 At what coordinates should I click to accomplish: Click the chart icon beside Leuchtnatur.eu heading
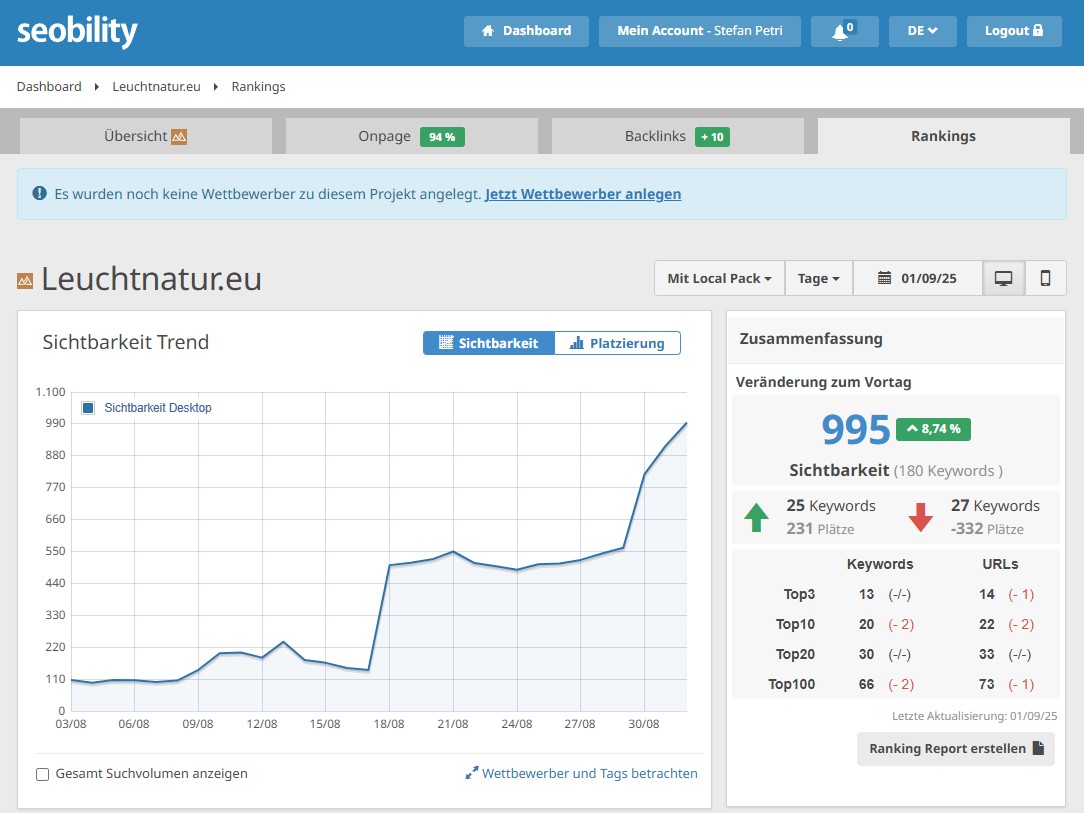23,279
